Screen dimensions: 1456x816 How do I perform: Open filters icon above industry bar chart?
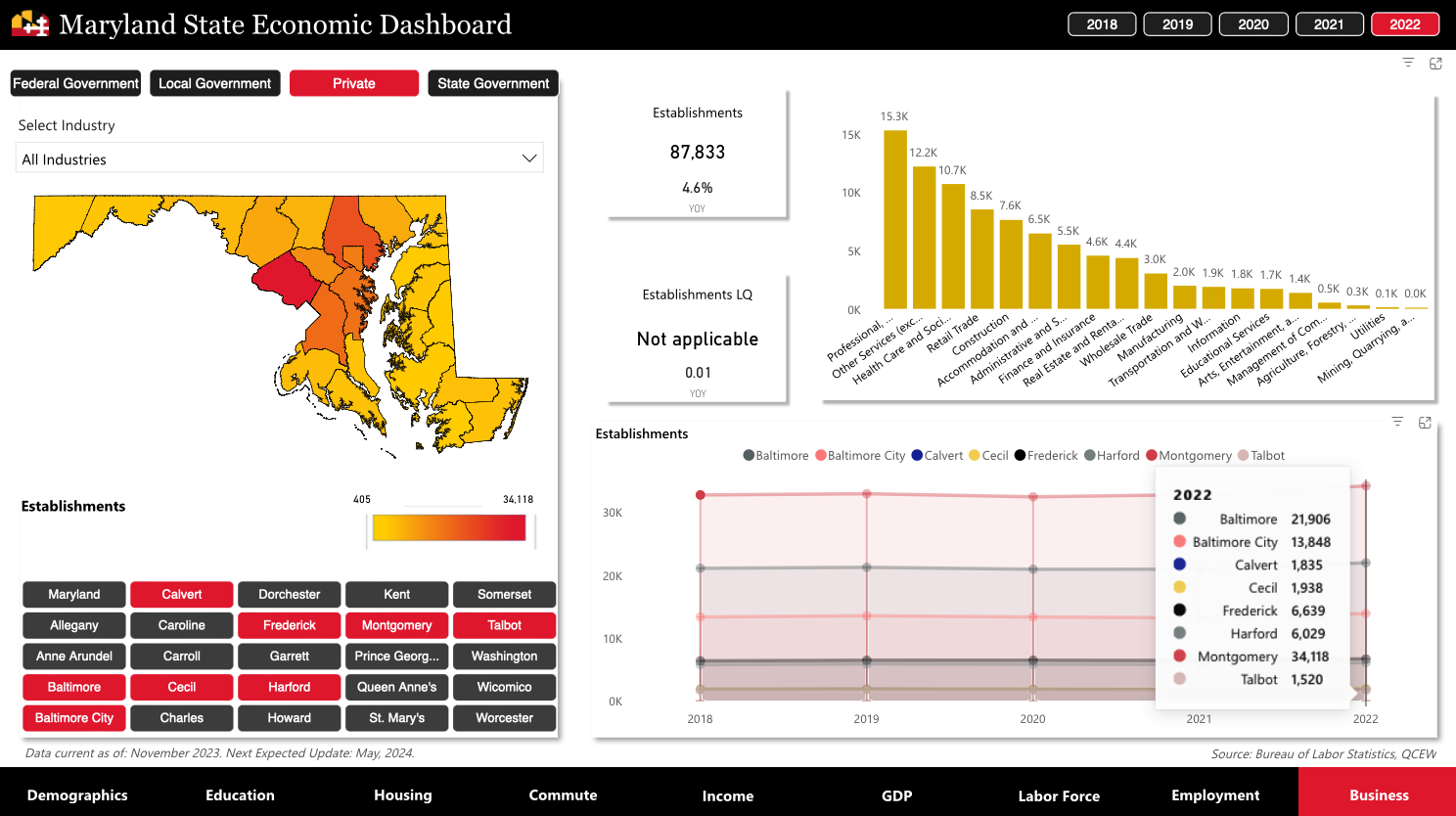click(1408, 63)
